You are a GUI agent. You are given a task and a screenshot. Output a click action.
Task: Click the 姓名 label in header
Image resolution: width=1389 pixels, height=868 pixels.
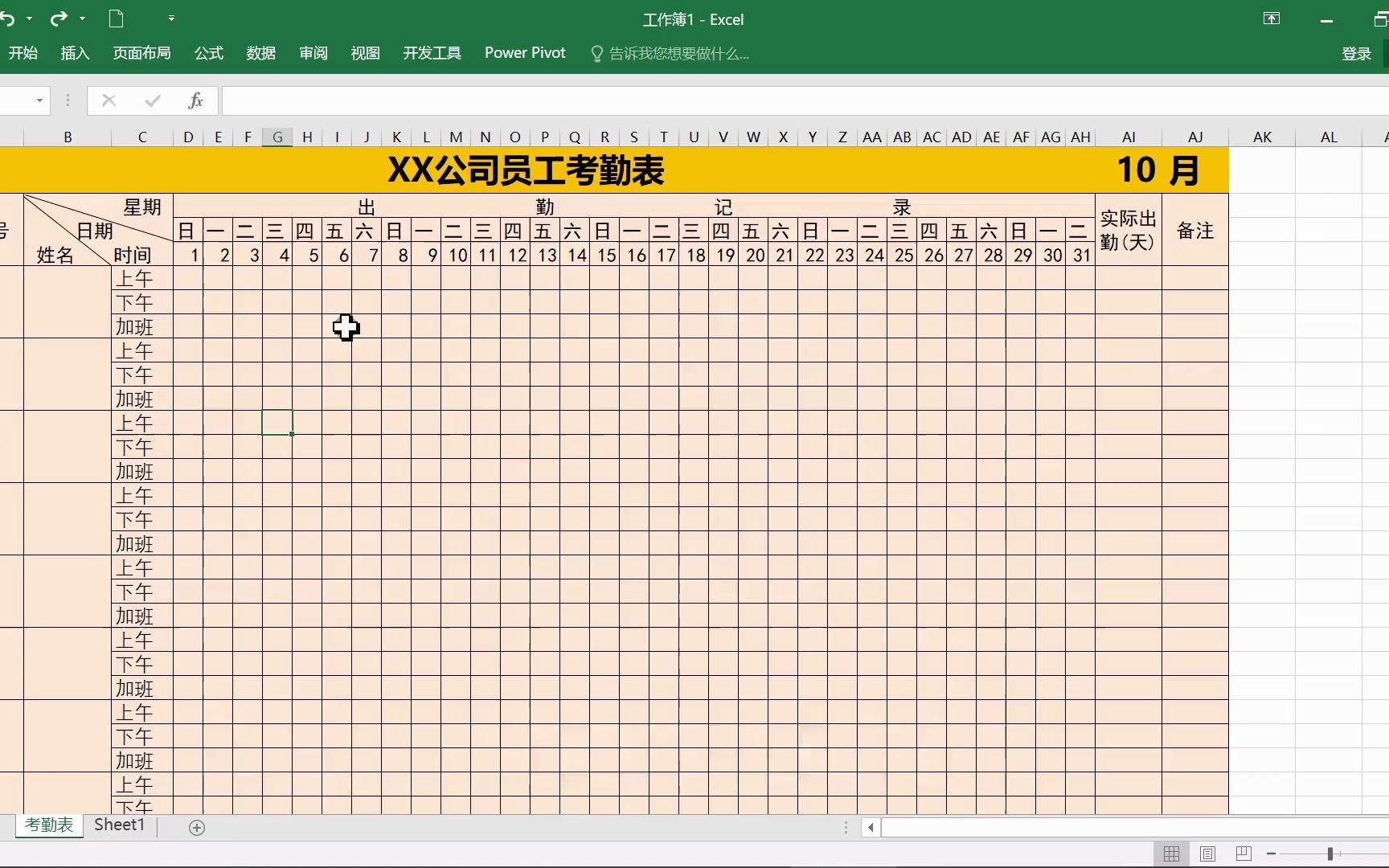click(x=55, y=256)
